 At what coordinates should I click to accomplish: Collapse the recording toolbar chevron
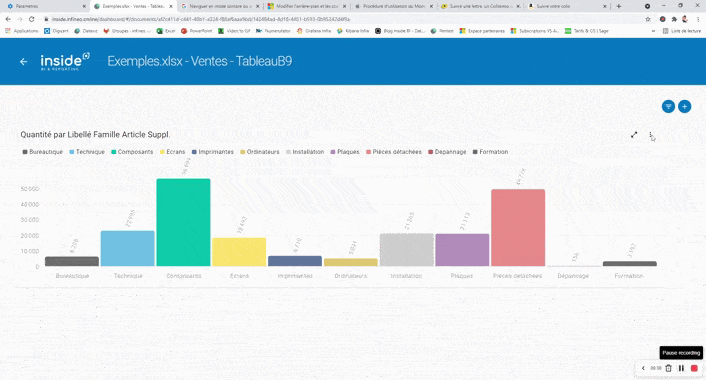[643, 368]
